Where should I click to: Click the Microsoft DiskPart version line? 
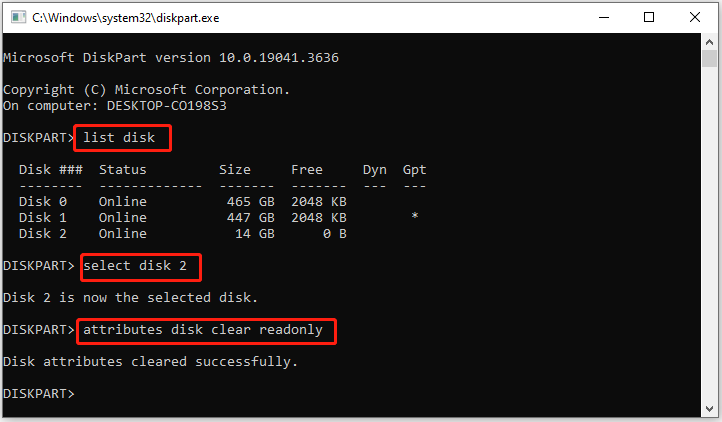pyautogui.click(x=170, y=58)
